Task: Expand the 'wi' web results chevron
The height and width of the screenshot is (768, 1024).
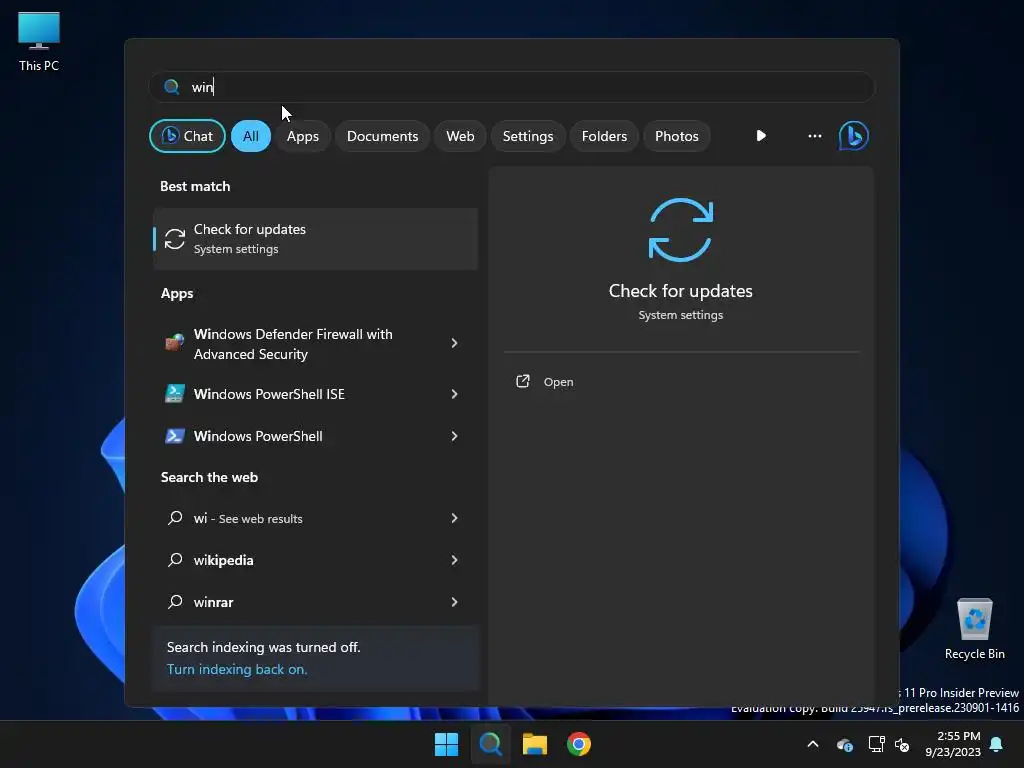Action: (x=455, y=518)
